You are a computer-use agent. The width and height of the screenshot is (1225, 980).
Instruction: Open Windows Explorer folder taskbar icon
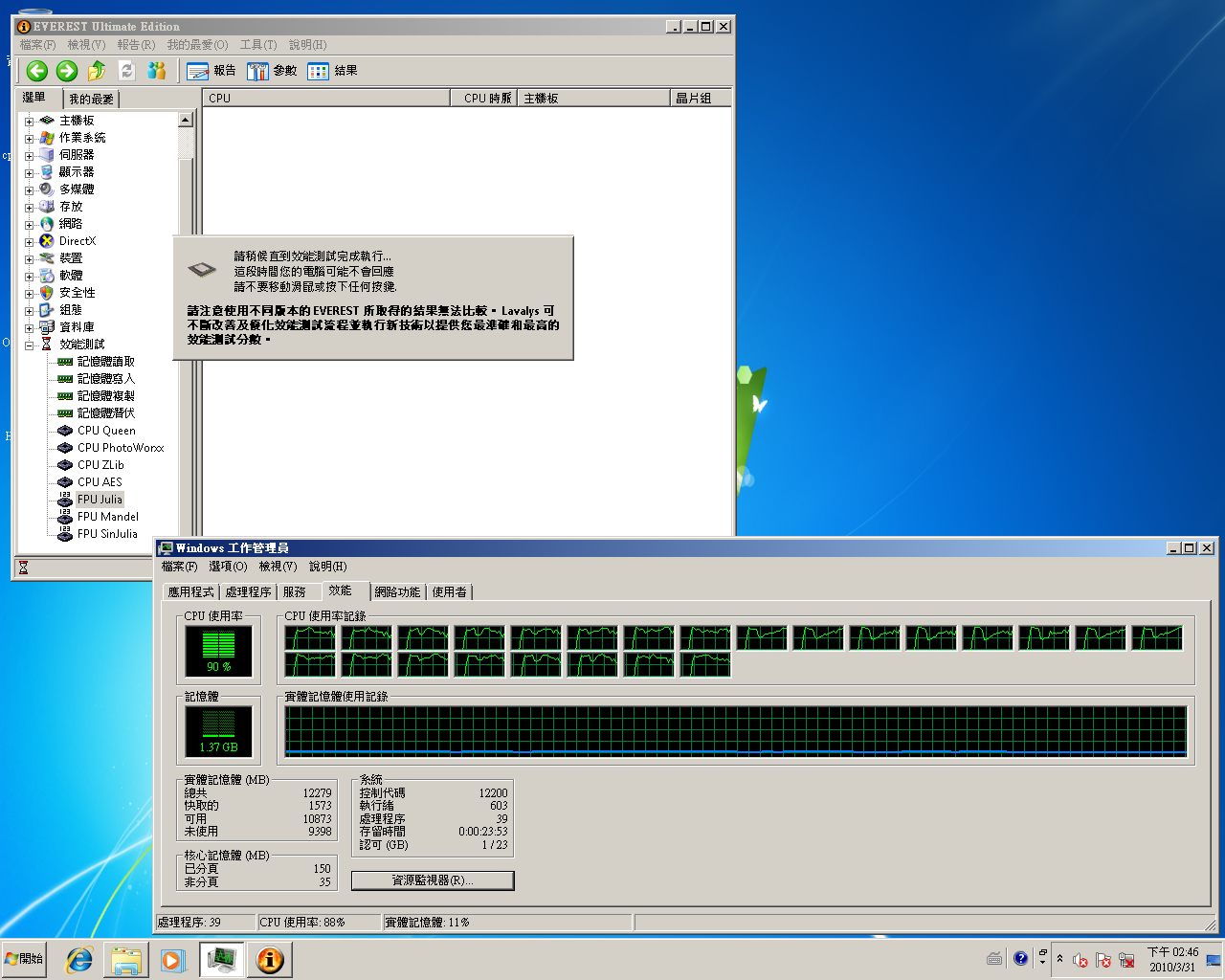[x=126, y=960]
